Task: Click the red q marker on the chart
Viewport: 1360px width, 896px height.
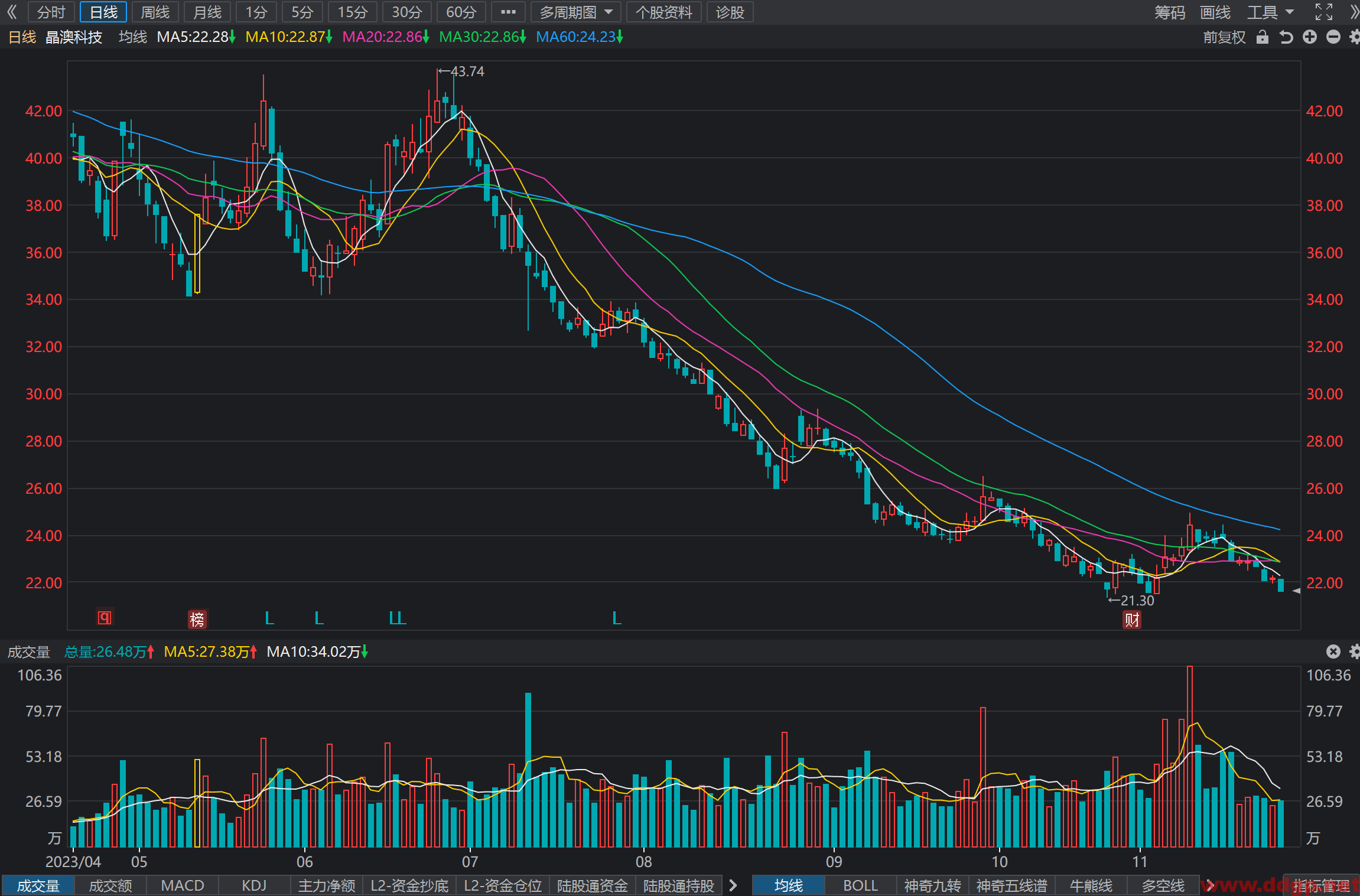Action: pyautogui.click(x=105, y=618)
